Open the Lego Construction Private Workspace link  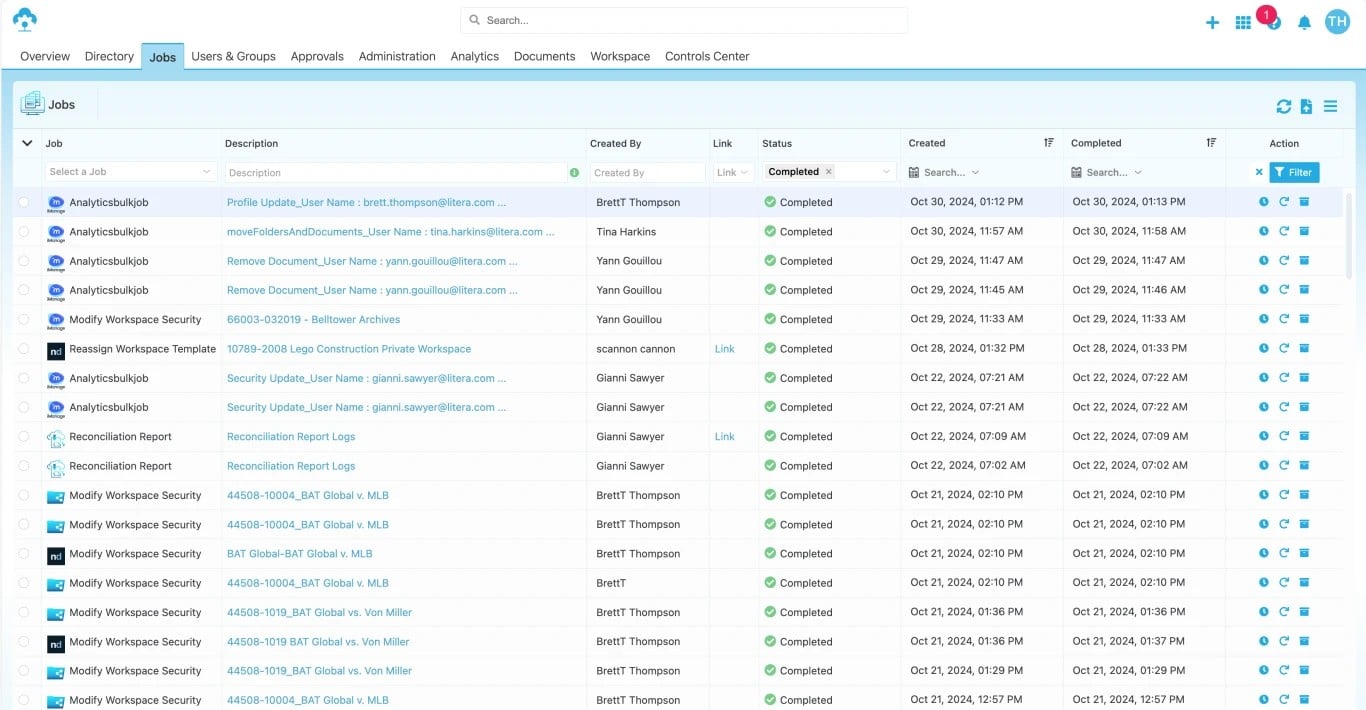tap(348, 349)
